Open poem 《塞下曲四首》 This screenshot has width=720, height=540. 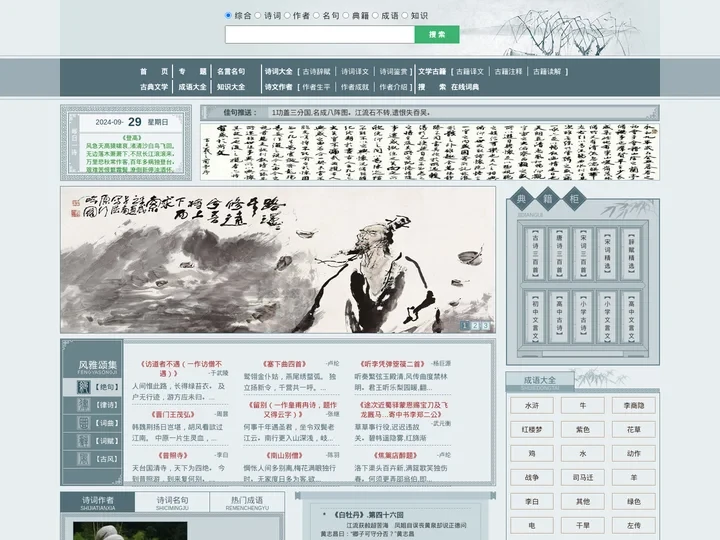285,364
